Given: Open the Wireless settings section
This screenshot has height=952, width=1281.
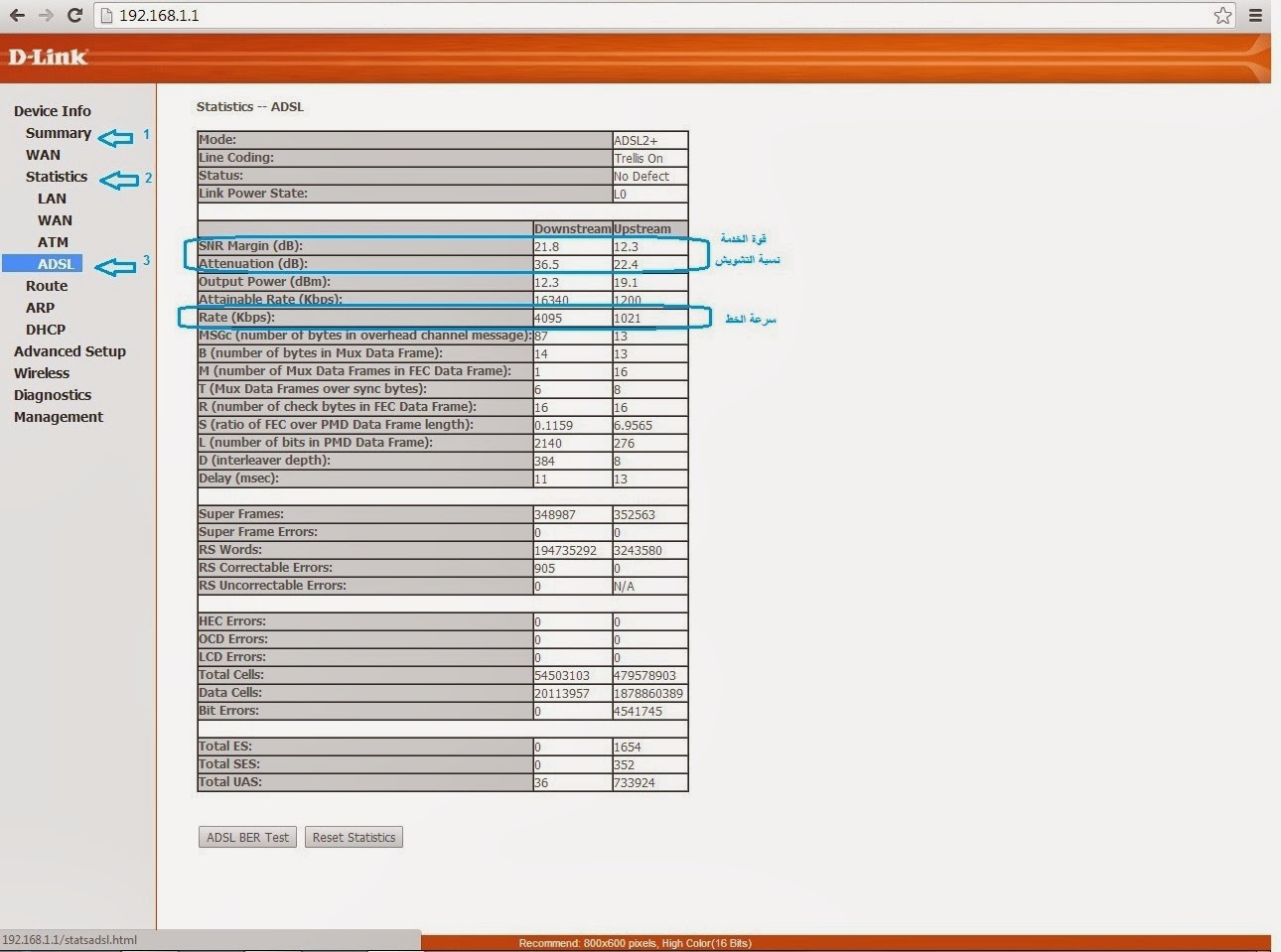Looking at the screenshot, I should (x=42, y=373).
